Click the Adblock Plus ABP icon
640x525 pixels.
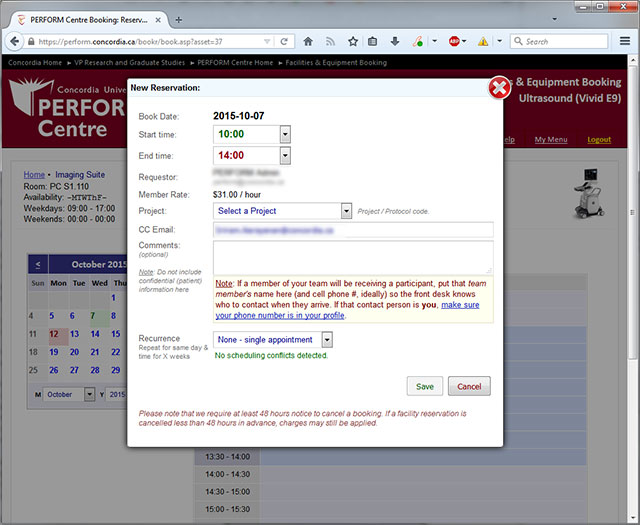tap(454, 42)
